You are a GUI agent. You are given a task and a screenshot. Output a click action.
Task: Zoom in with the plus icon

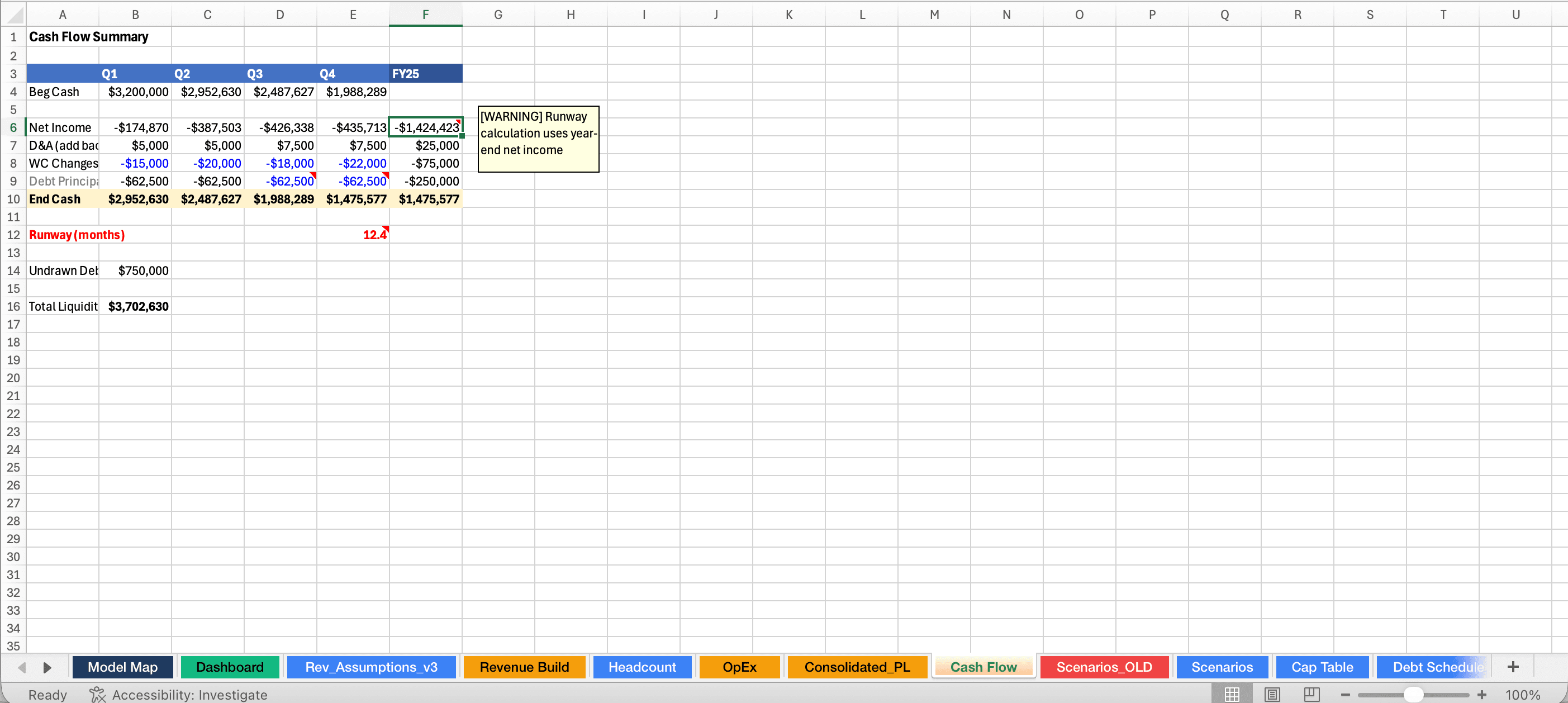coord(1483,694)
